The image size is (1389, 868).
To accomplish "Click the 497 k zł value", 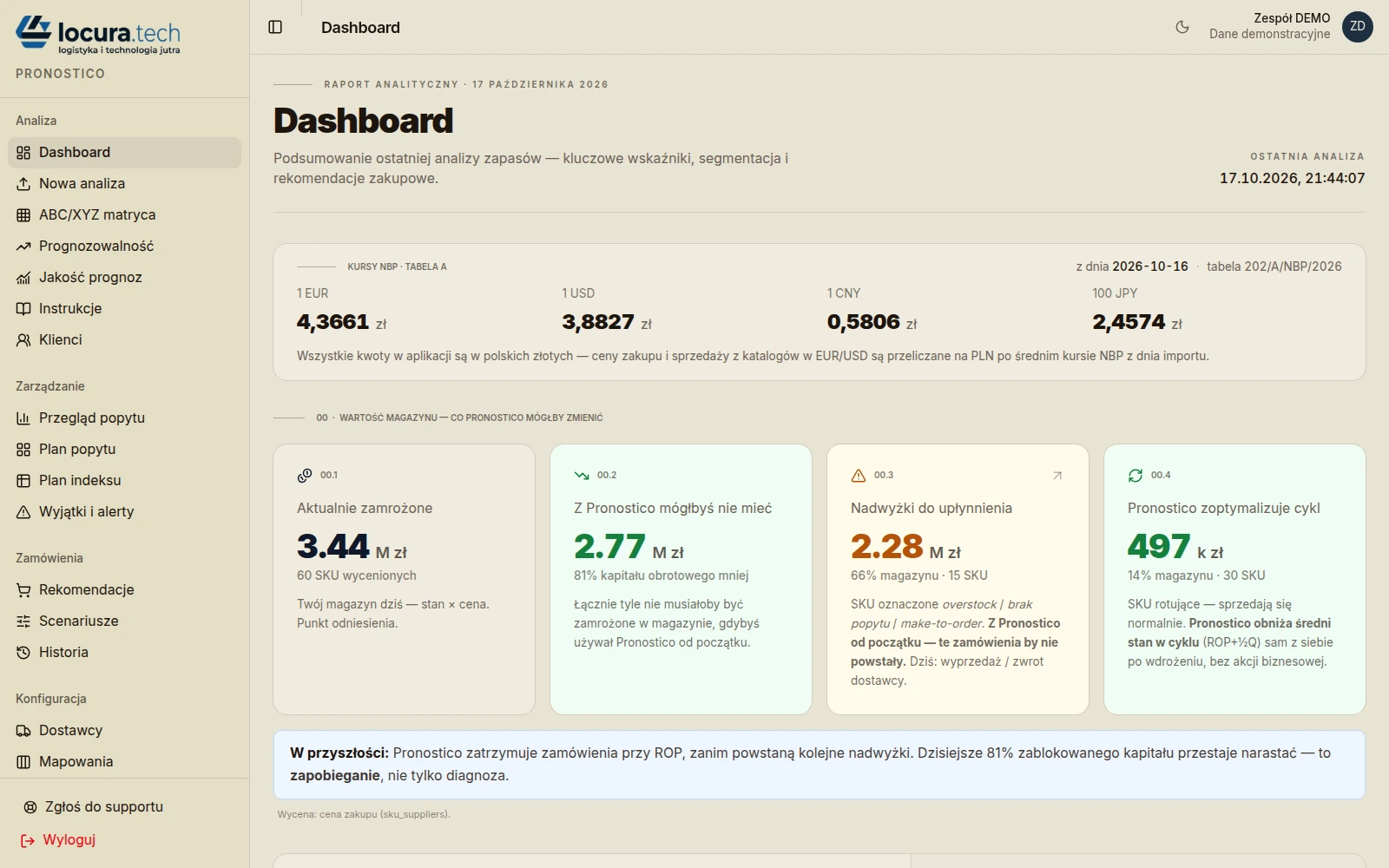I will [1175, 547].
